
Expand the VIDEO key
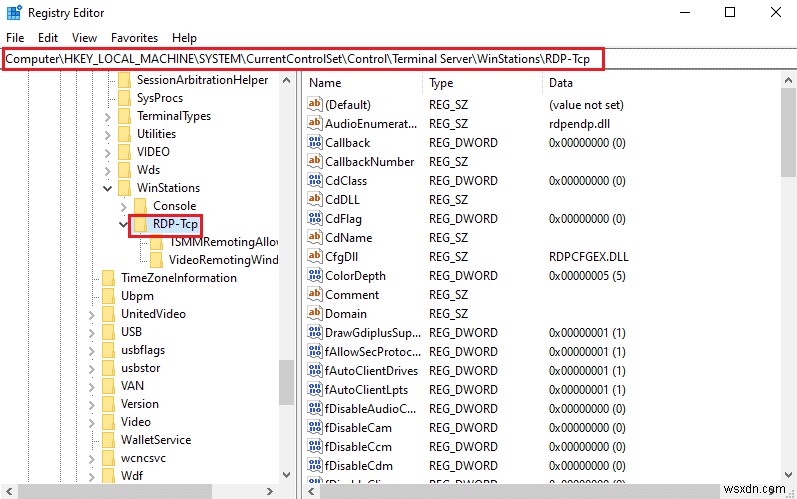[x=107, y=152]
